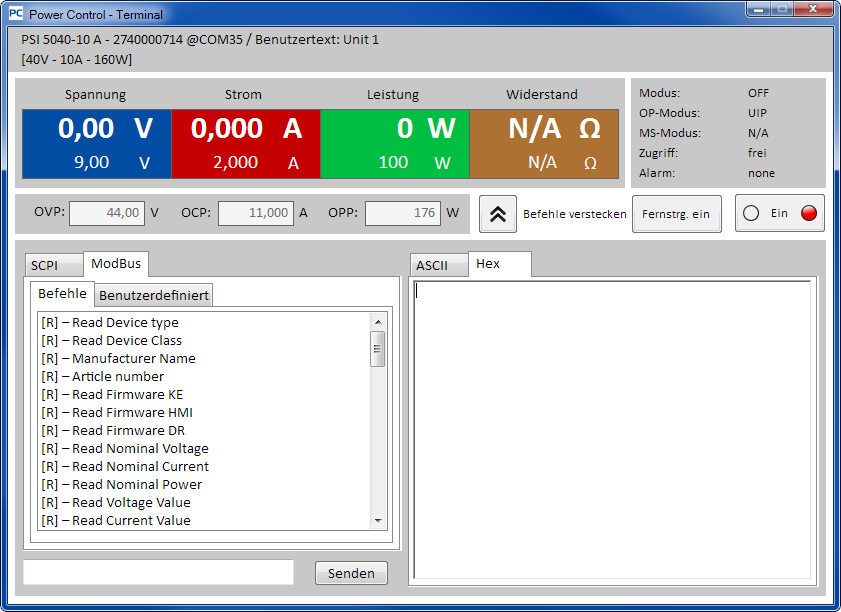Click the OCP value field
The image size is (841, 612).
coord(256,213)
